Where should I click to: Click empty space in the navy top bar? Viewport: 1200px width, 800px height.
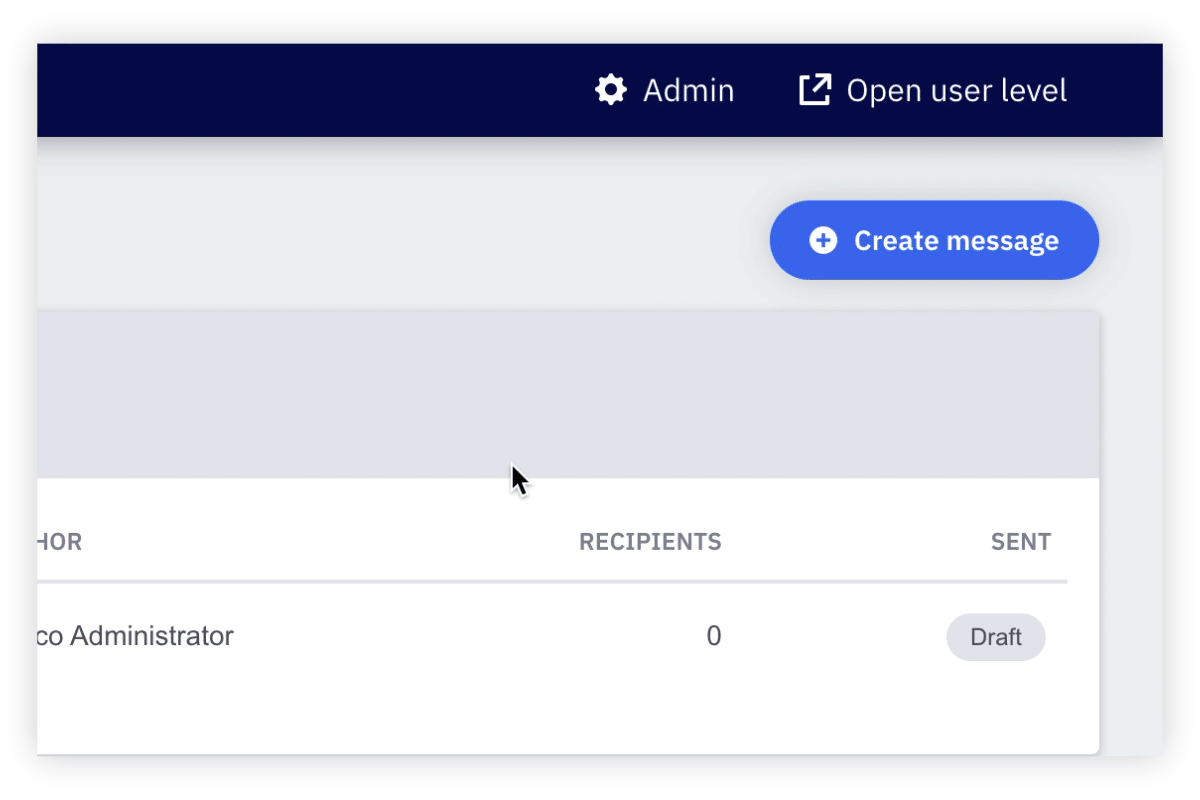pos(300,90)
